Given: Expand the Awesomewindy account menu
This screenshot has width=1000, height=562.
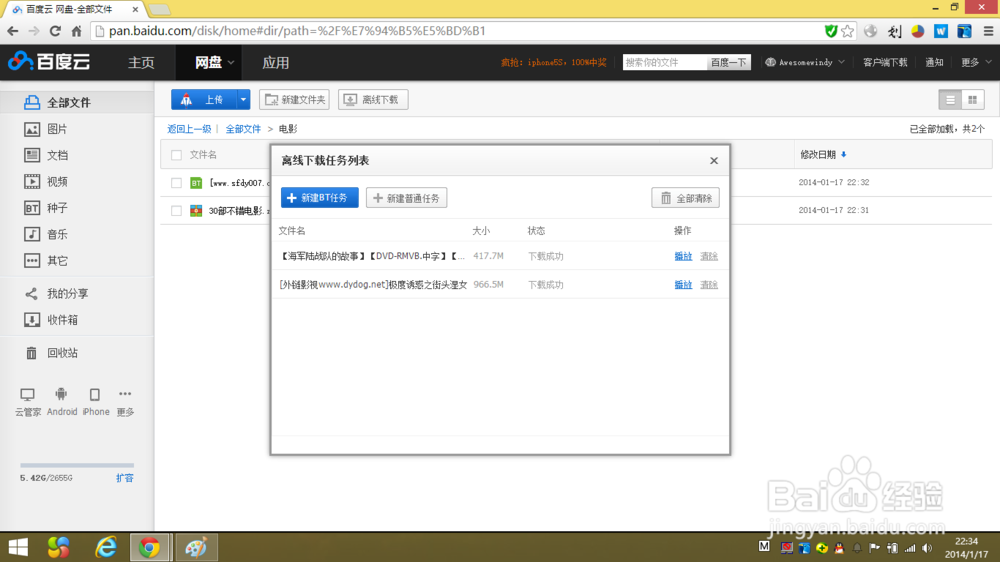Looking at the screenshot, I should (x=805, y=62).
